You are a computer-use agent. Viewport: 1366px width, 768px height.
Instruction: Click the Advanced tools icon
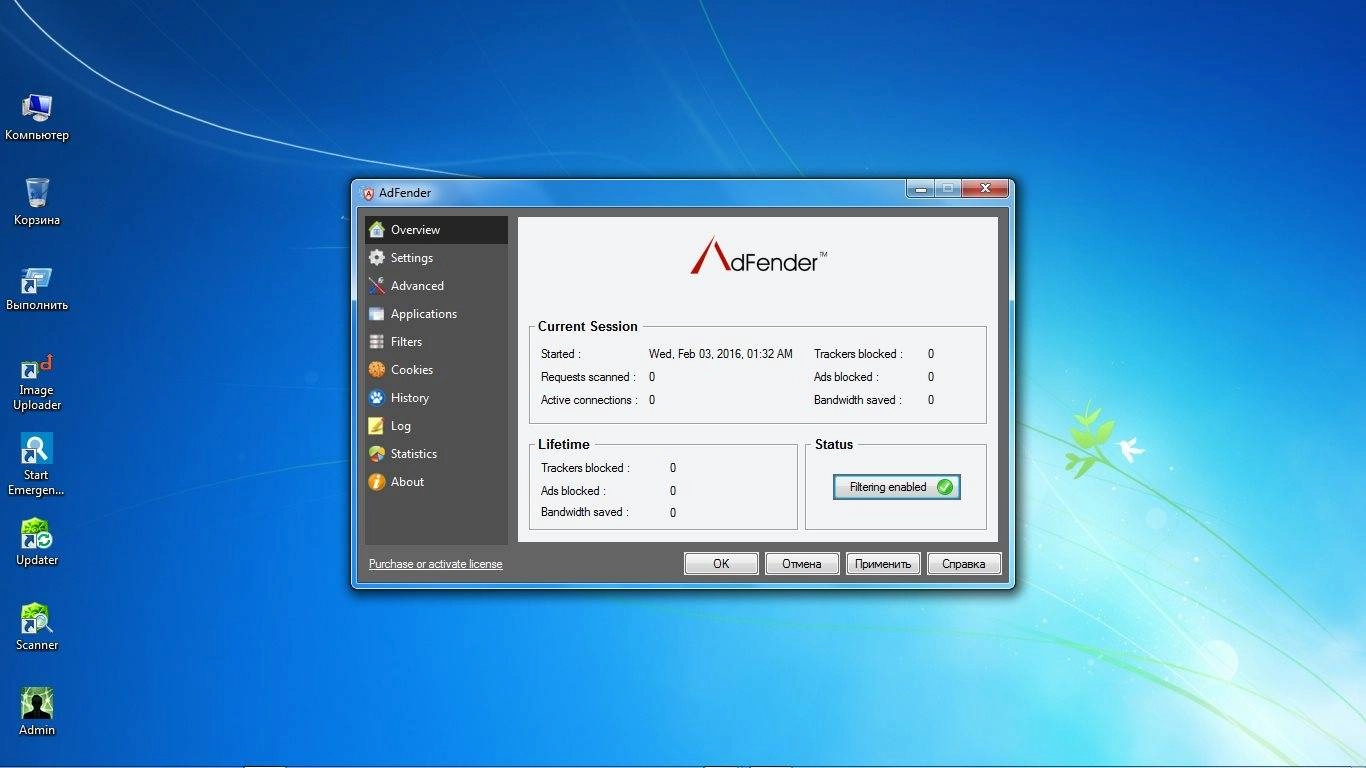(x=376, y=286)
